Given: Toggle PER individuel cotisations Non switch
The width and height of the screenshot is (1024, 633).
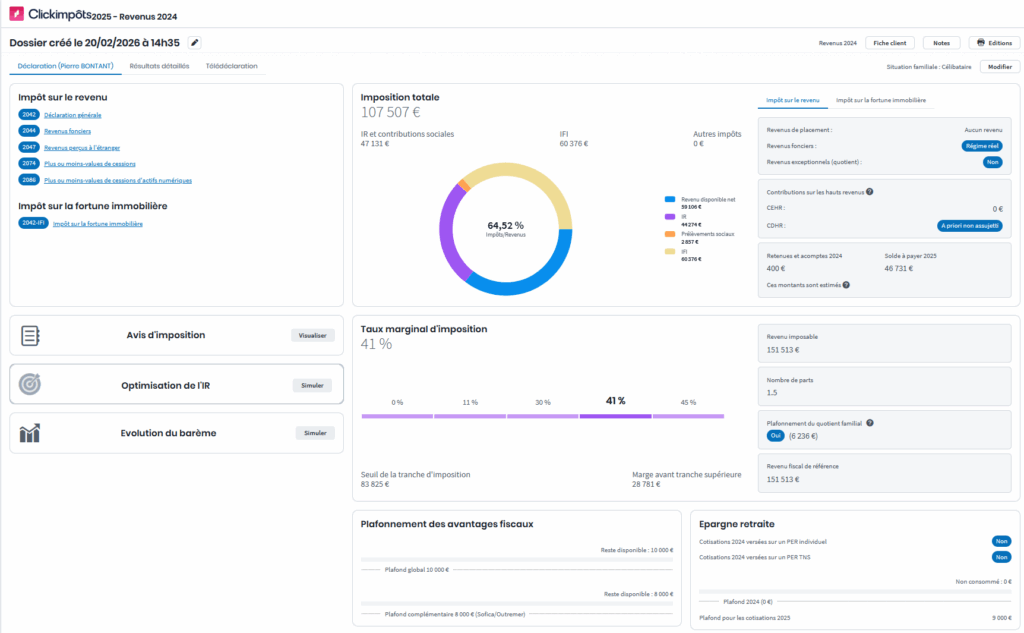Looking at the screenshot, I should tap(1001, 541).
